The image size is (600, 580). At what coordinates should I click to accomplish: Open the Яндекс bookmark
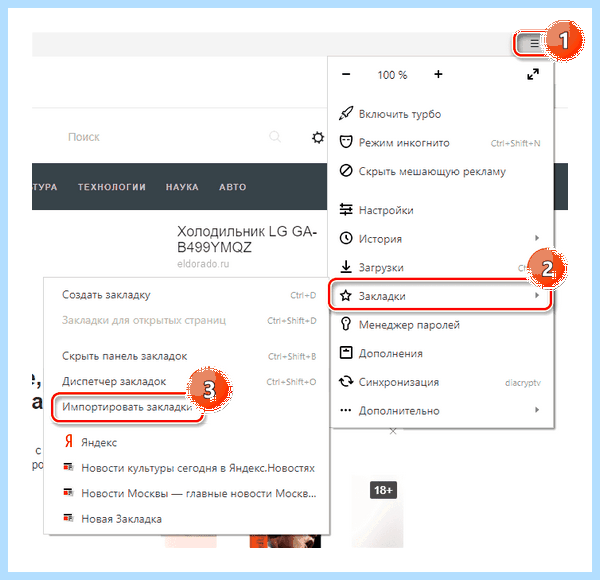coord(186,442)
